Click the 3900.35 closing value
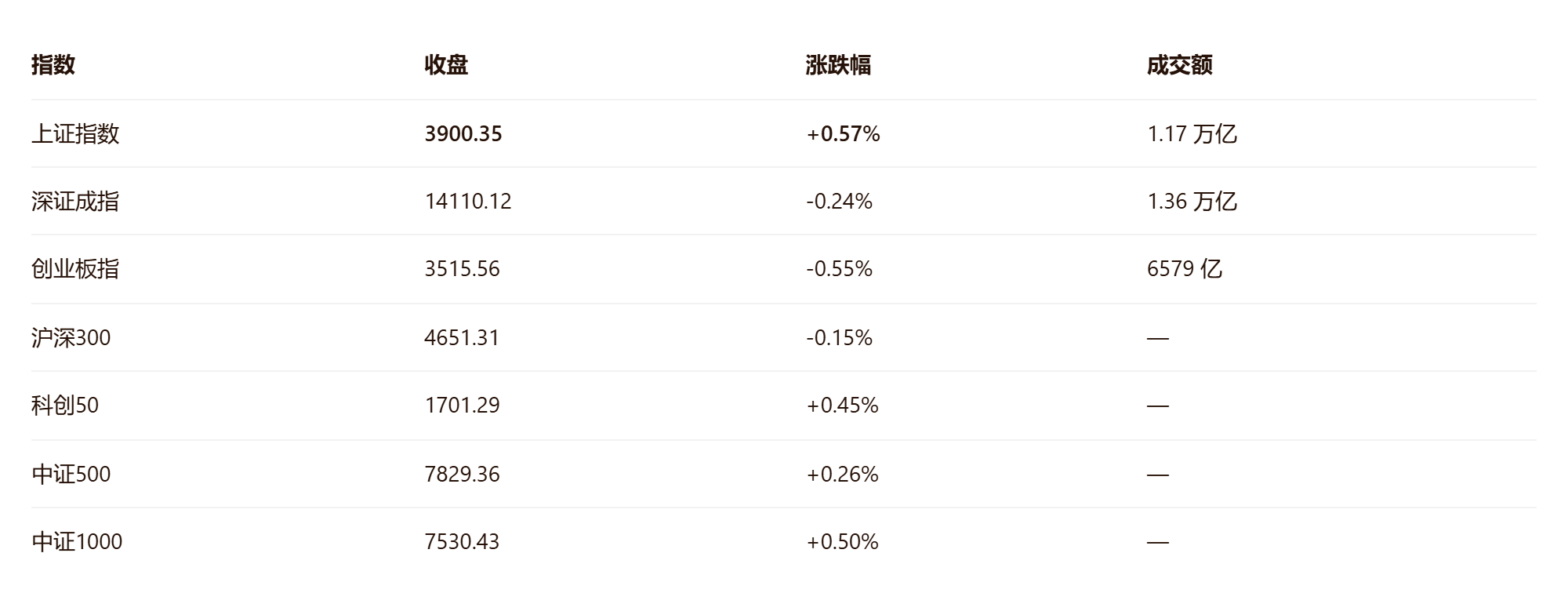The image size is (1568, 604). [x=463, y=134]
